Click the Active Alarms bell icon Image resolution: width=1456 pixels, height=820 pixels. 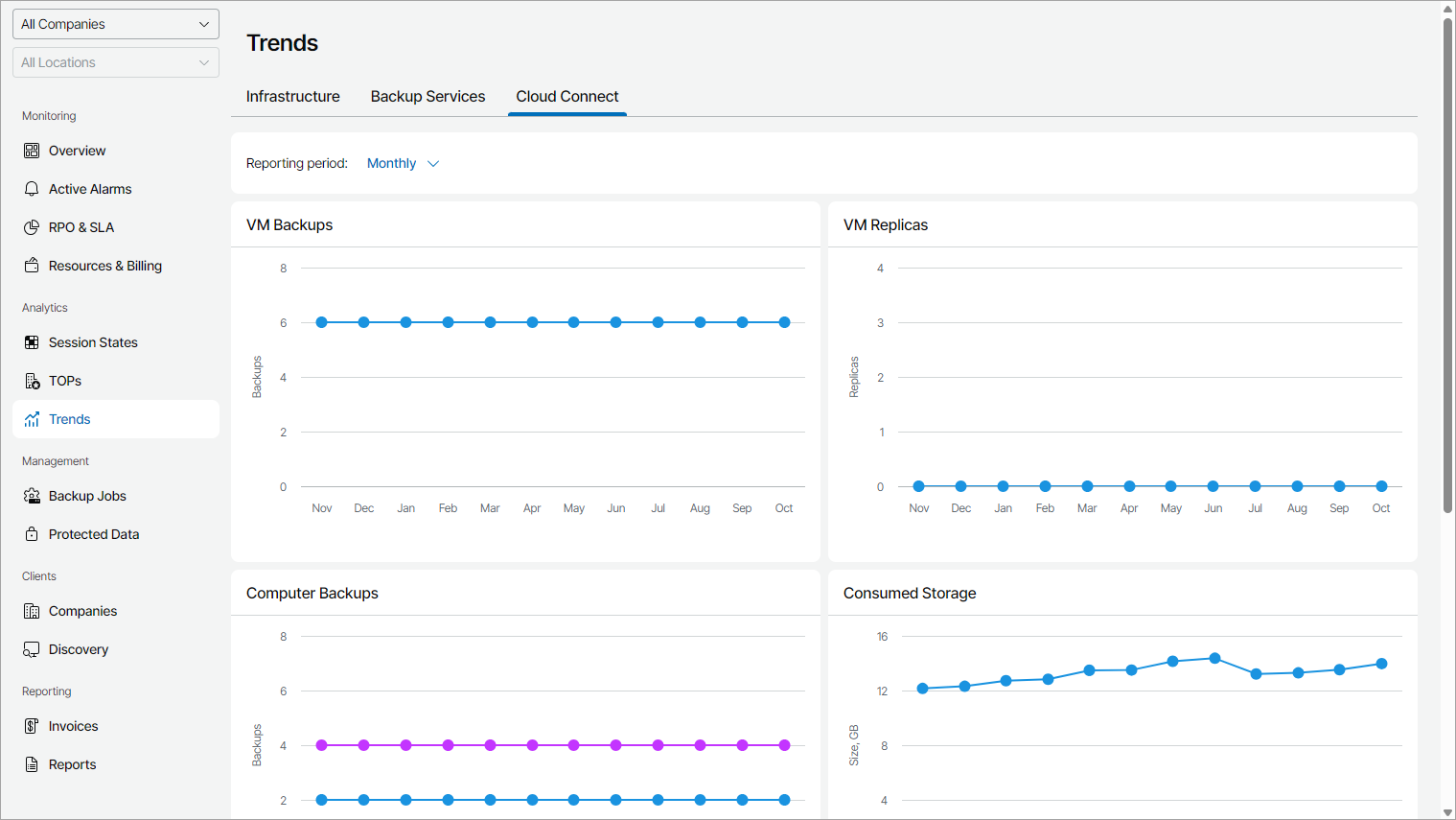coord(32,189)
